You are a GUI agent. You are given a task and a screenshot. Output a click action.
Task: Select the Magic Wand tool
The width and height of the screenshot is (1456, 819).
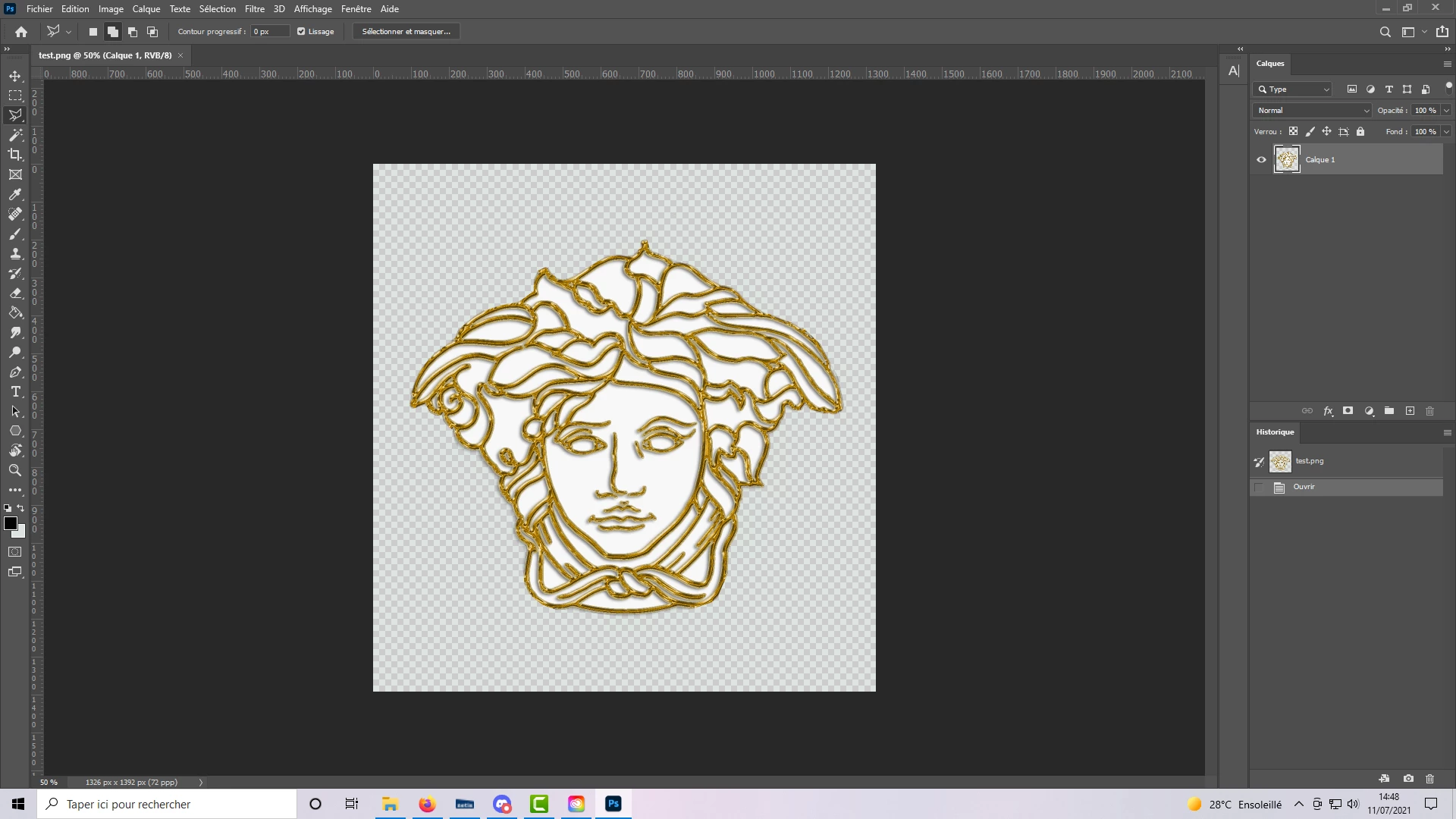(15, 135)
